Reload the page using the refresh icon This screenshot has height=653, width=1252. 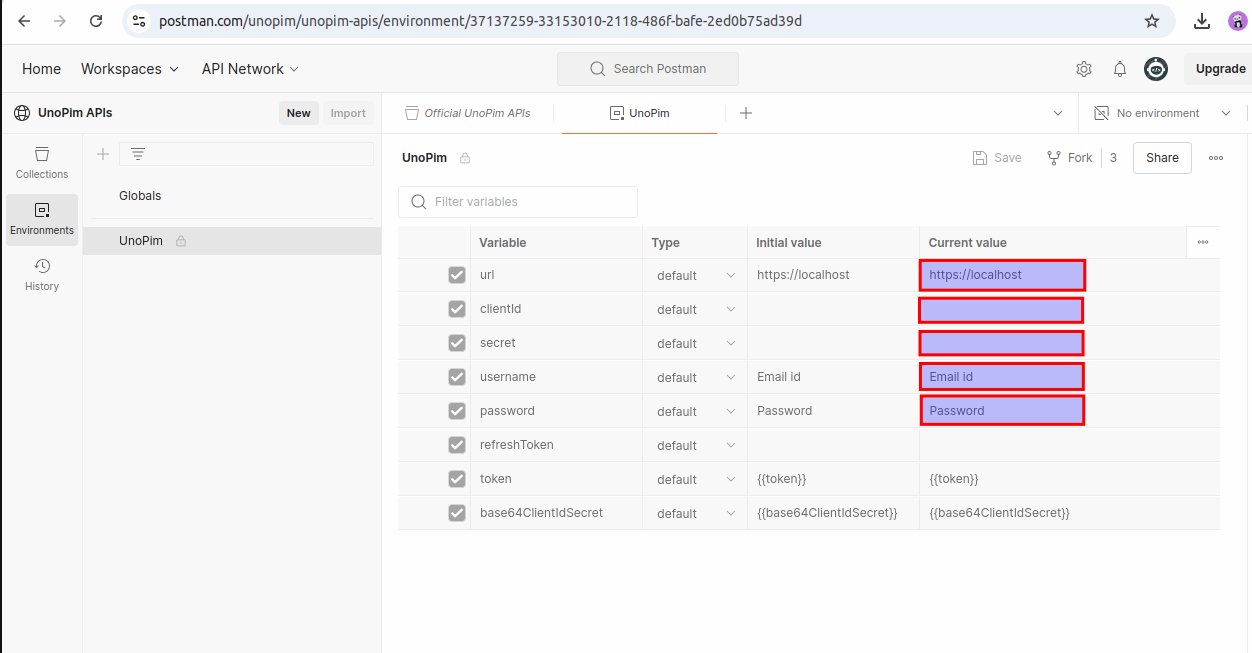click(x=95, y=21)
